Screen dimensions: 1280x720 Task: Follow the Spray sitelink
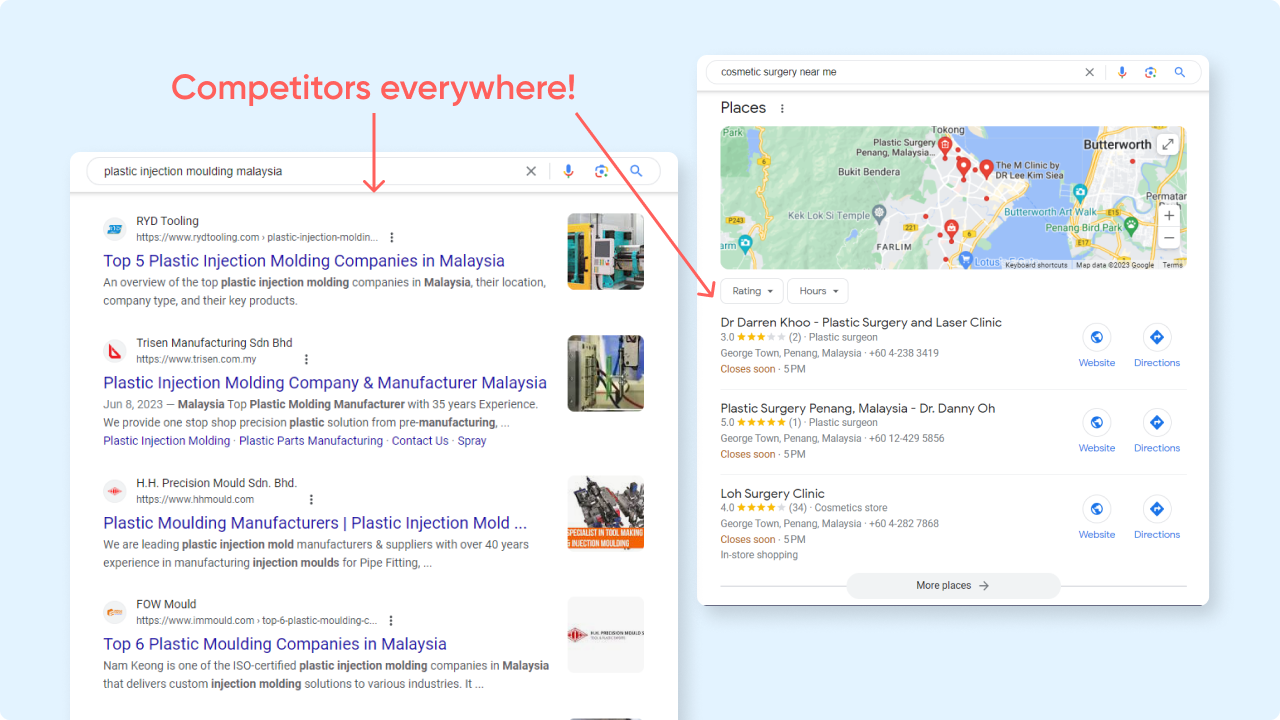pos(472,441)
